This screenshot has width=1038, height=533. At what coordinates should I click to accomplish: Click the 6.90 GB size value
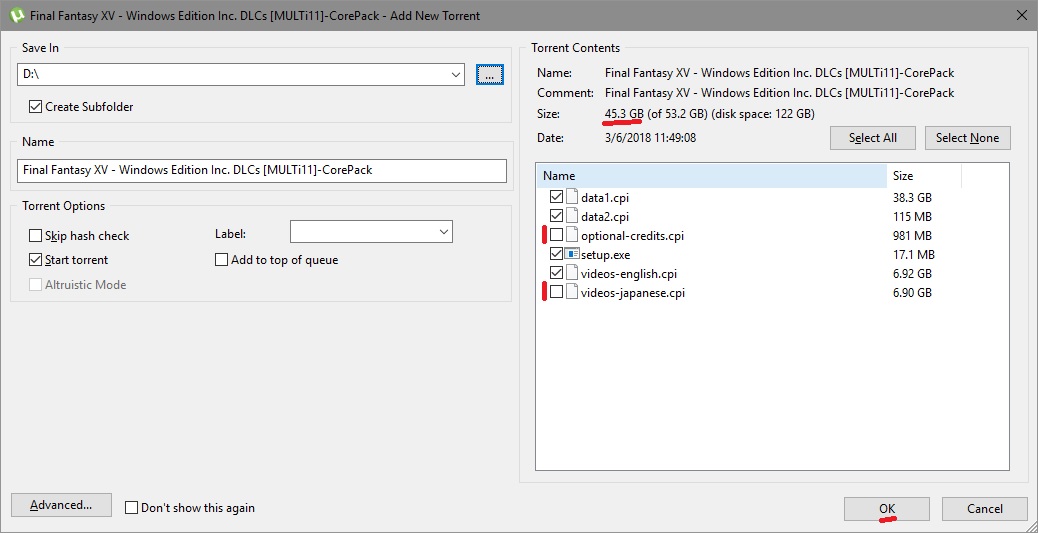point(912,293)
